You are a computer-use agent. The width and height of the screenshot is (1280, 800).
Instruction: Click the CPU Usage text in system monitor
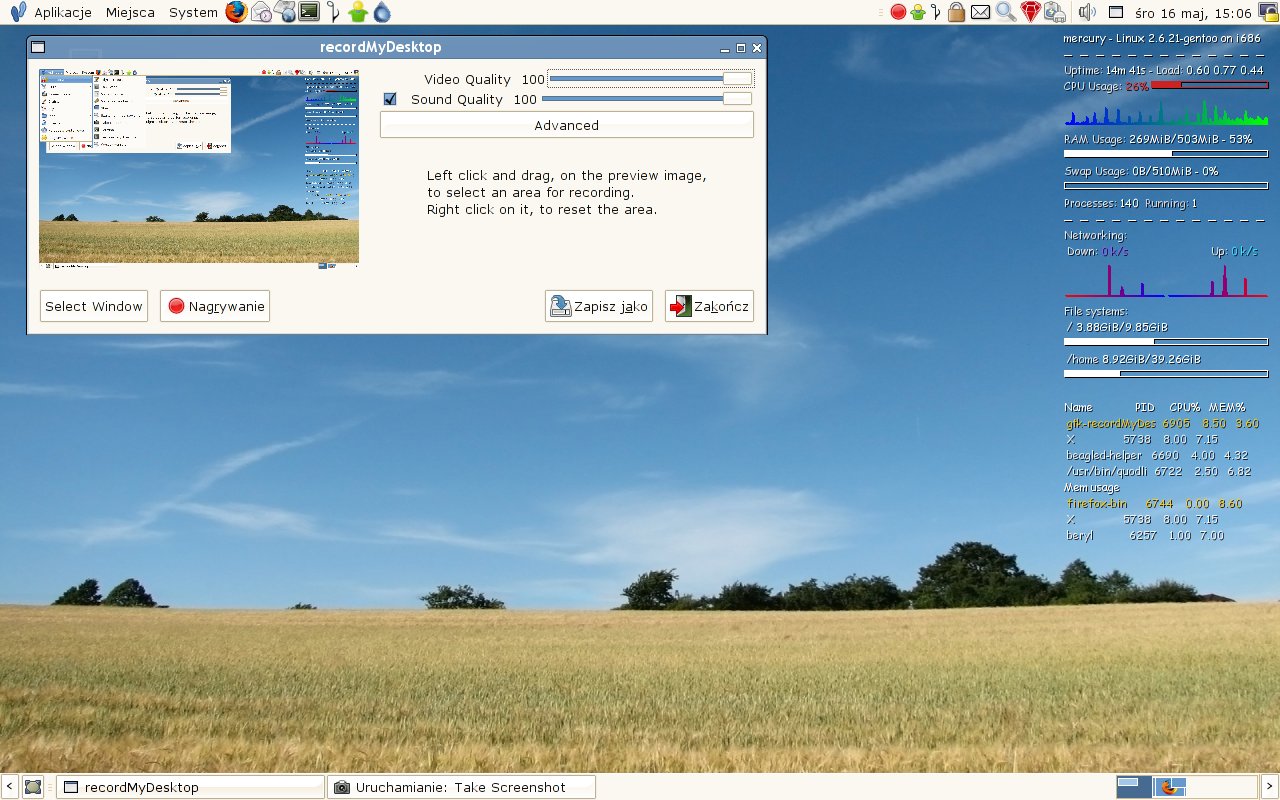(x=1106, y=87)
